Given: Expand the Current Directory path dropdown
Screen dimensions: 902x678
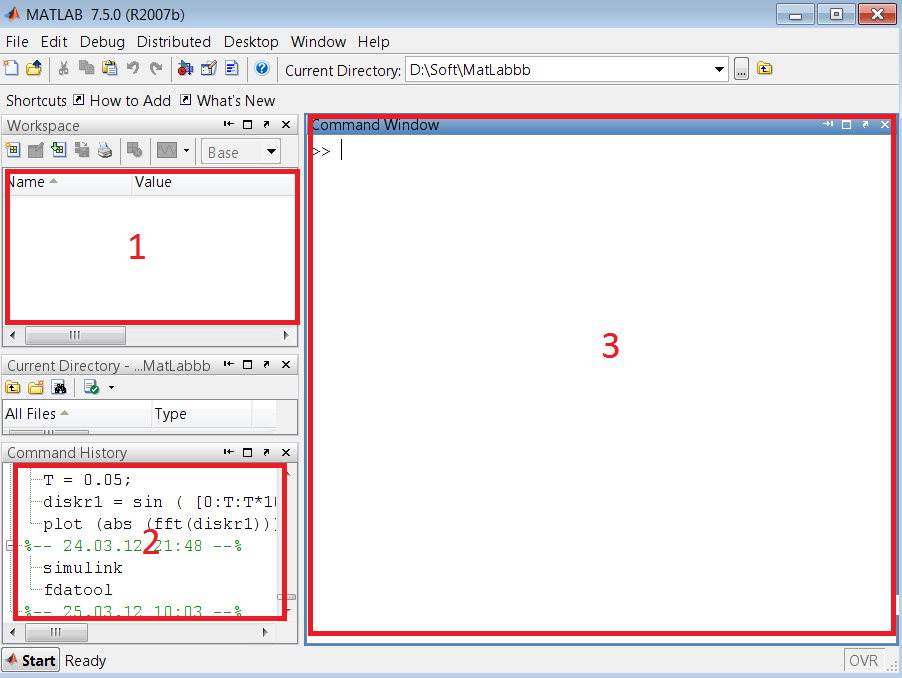Looking at the screenshot, I should click(719, 70).
